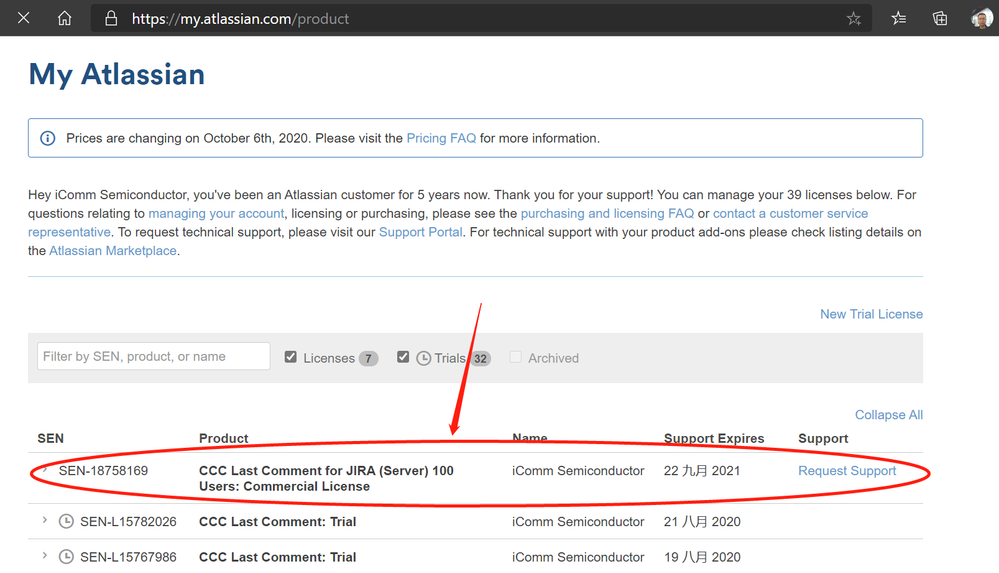The width and height of the screenshot is (999, 573).
Task: Click SEN-18758169 text
Action: 103,471
